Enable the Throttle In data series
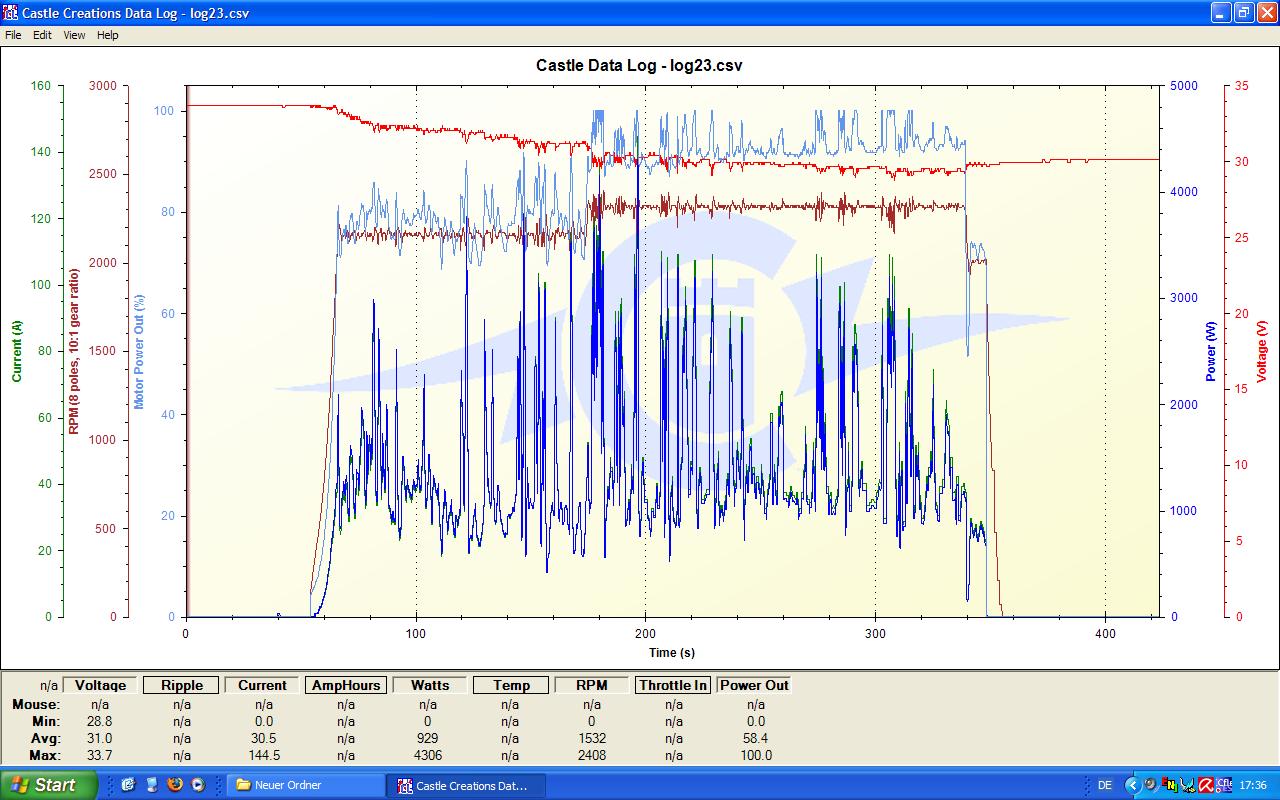Screen dimensions: 1280x800 tap(673, 685)
